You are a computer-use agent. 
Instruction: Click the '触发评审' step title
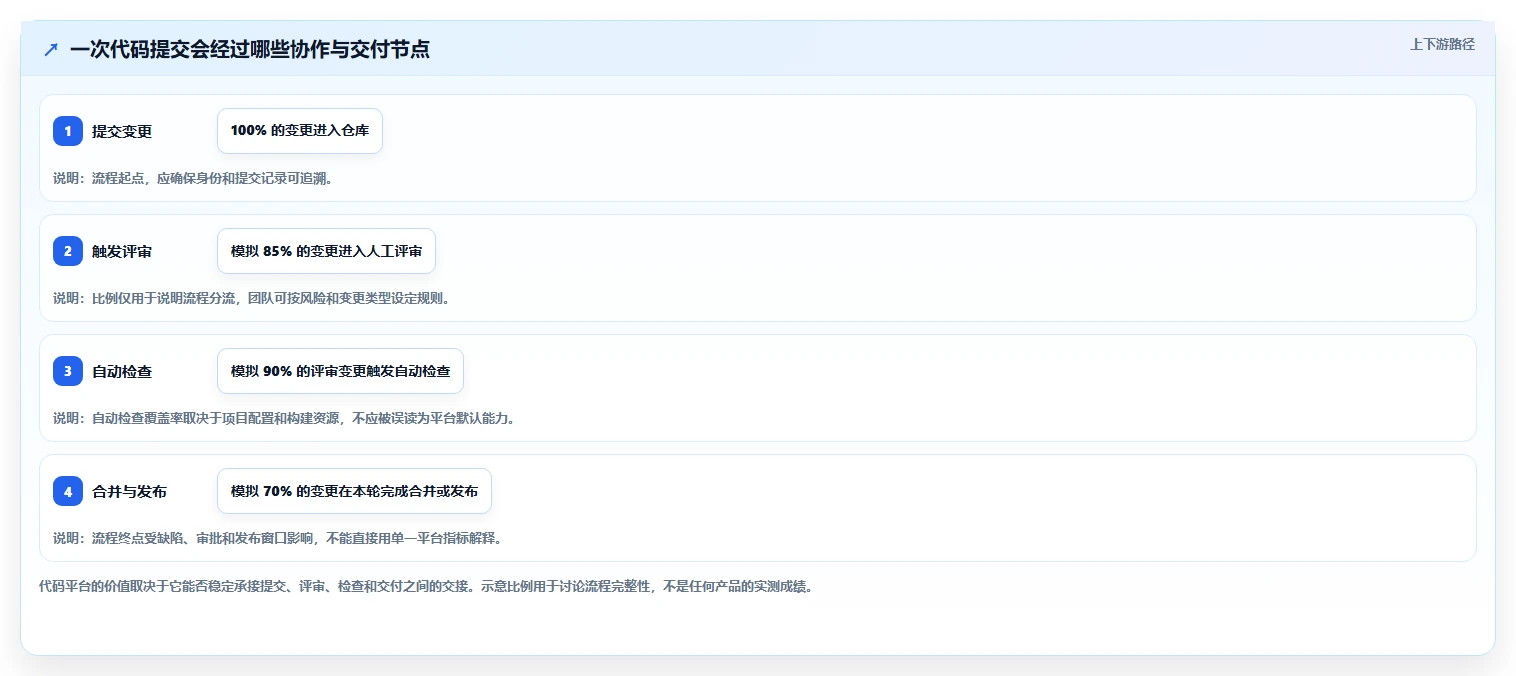(x=122, y=251)
